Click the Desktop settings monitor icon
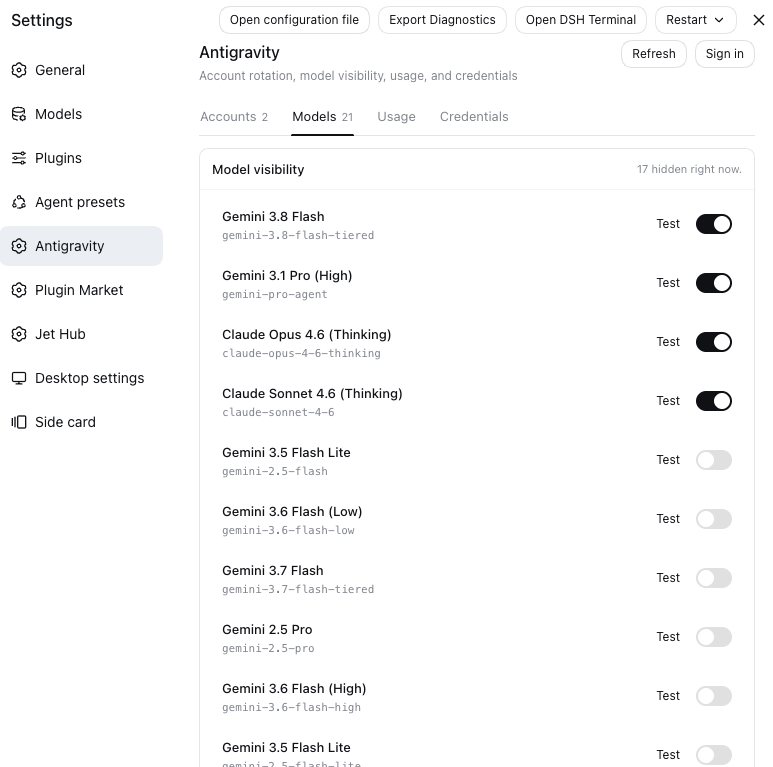773x767 pixels. [x=19, y=378]
